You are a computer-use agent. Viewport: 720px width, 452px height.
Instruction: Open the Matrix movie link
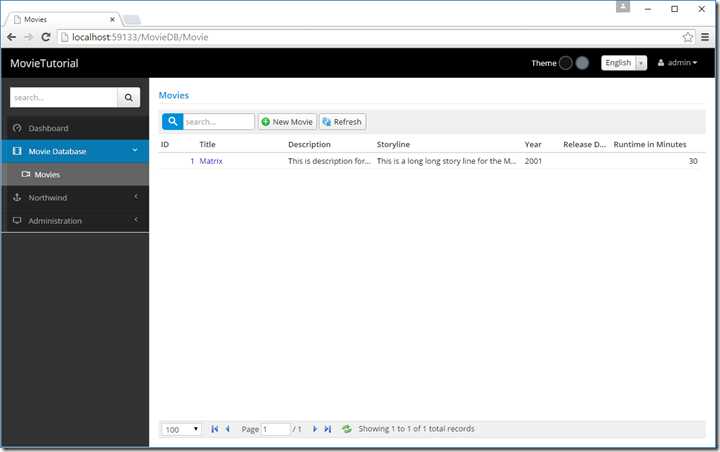point(211,161)
